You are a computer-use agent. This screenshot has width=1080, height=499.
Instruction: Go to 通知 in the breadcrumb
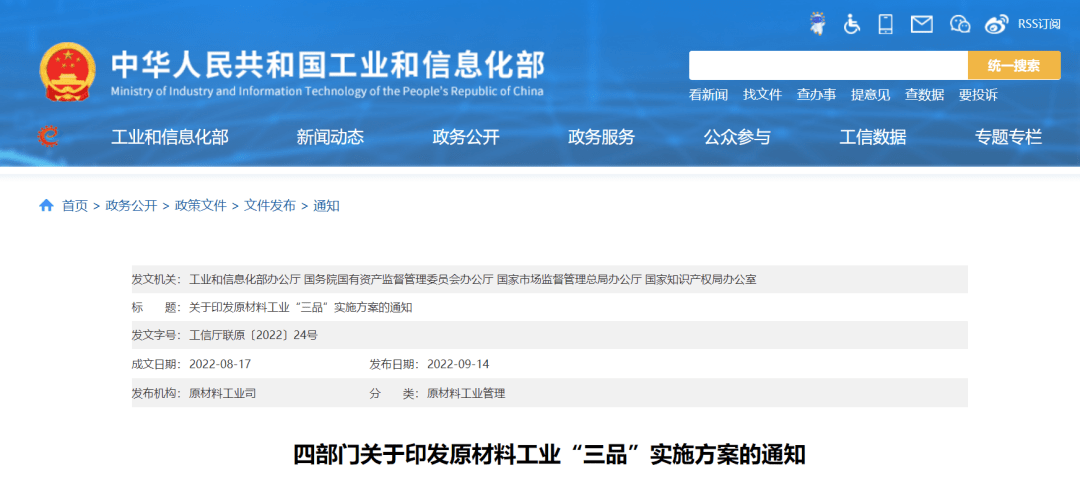(x=326, y=205)
